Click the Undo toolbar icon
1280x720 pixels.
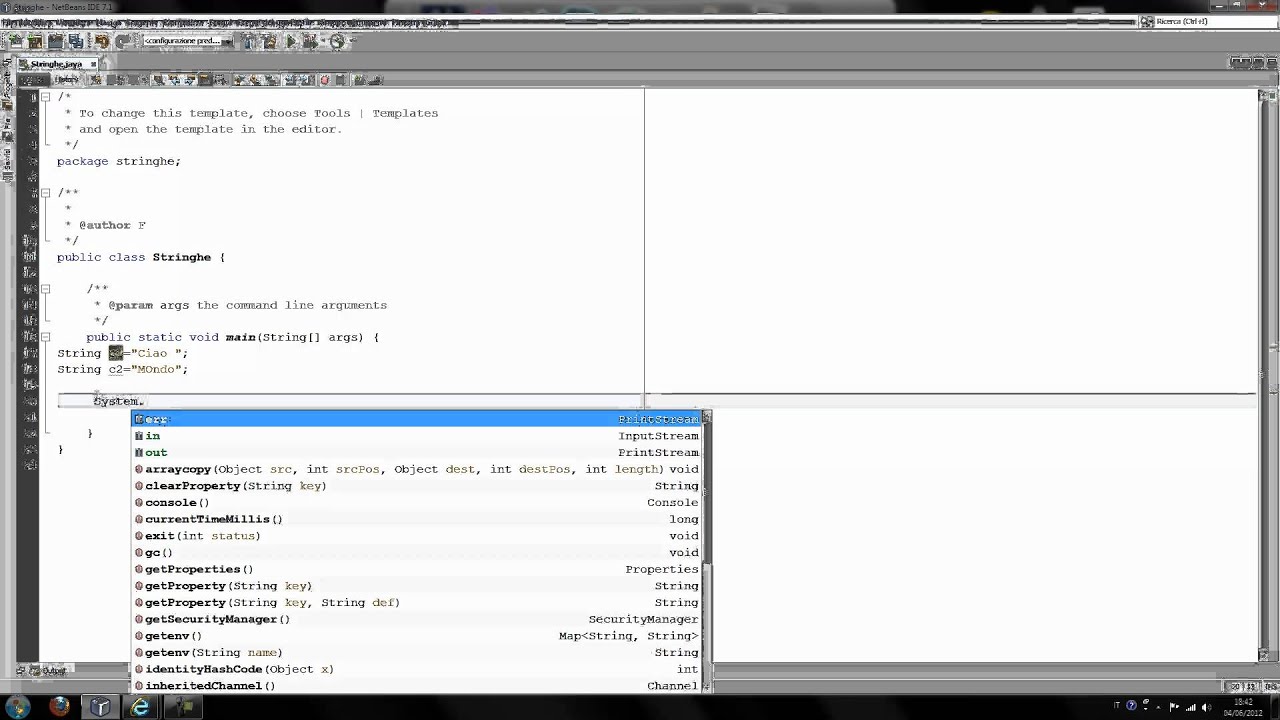tap(102, 41)
